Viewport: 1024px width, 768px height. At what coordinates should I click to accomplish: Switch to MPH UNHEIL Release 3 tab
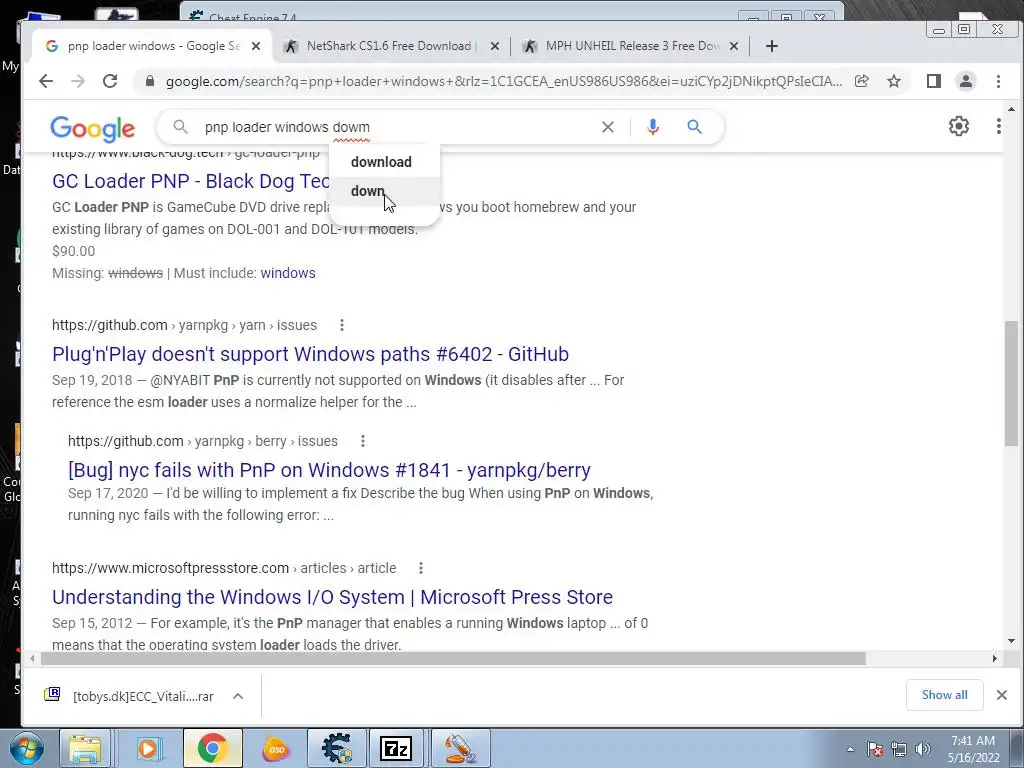[633, 46]
